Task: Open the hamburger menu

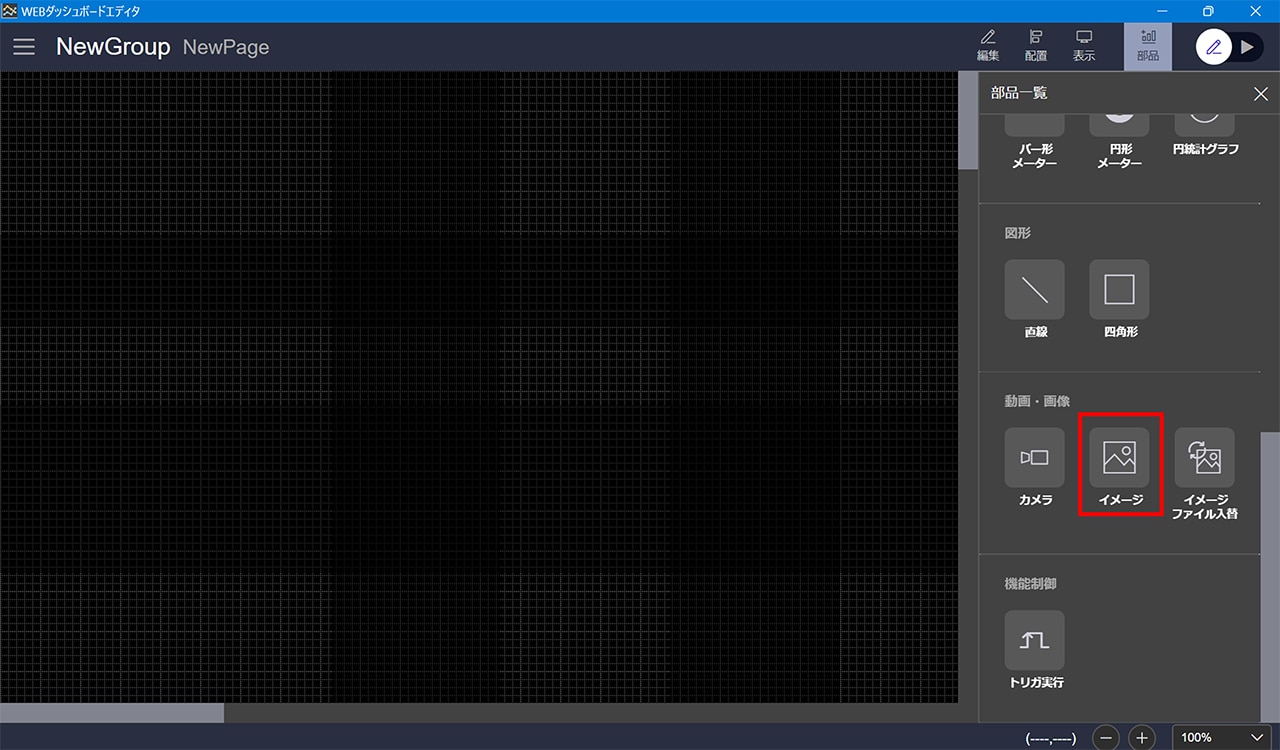Action: tap(24, 47)
